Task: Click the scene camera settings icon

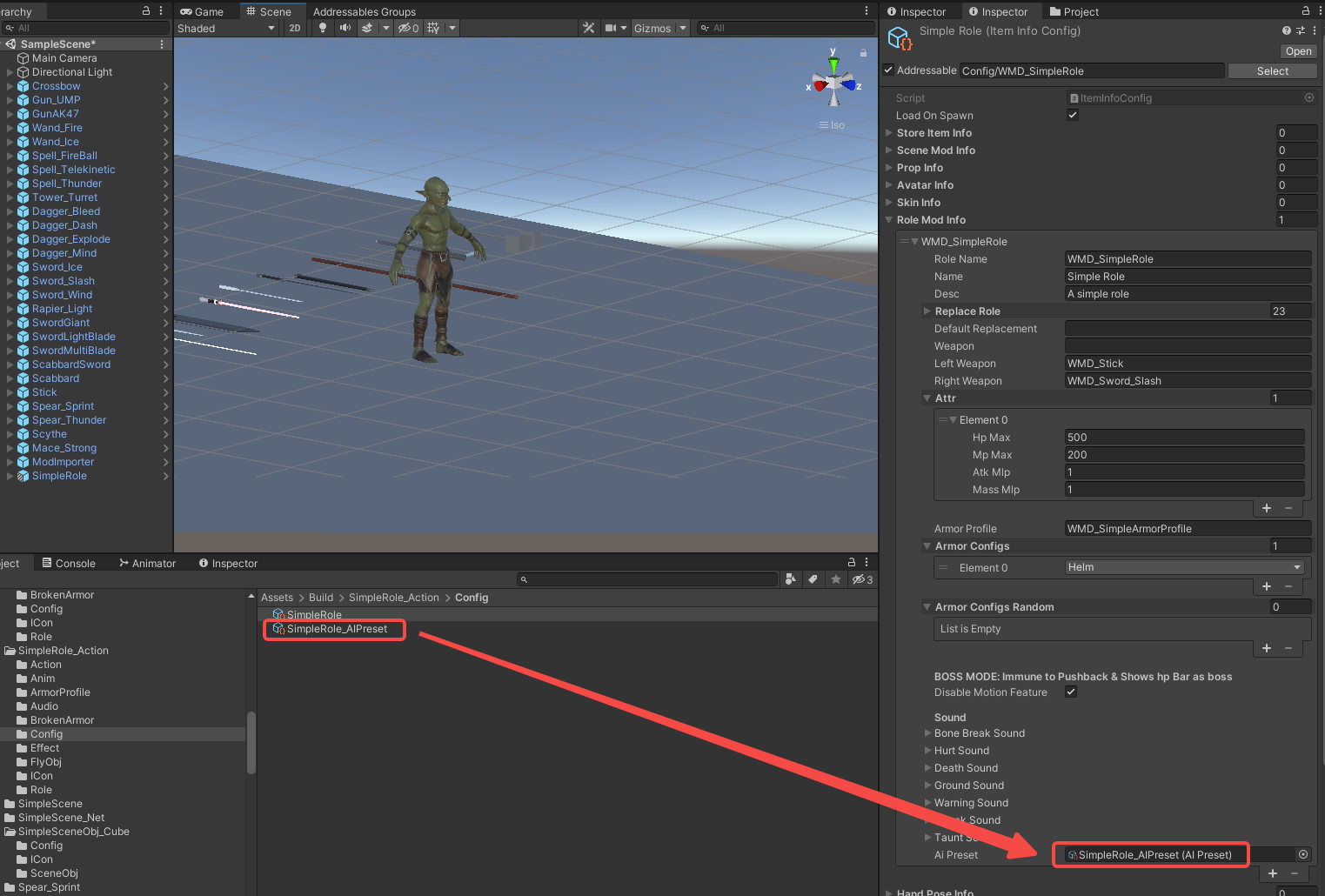Action: pos(611,28)
